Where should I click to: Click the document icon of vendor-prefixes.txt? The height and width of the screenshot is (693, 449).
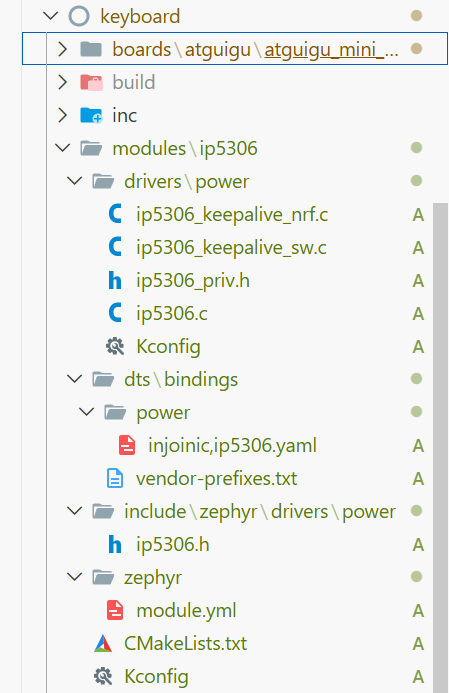point(115,478)
